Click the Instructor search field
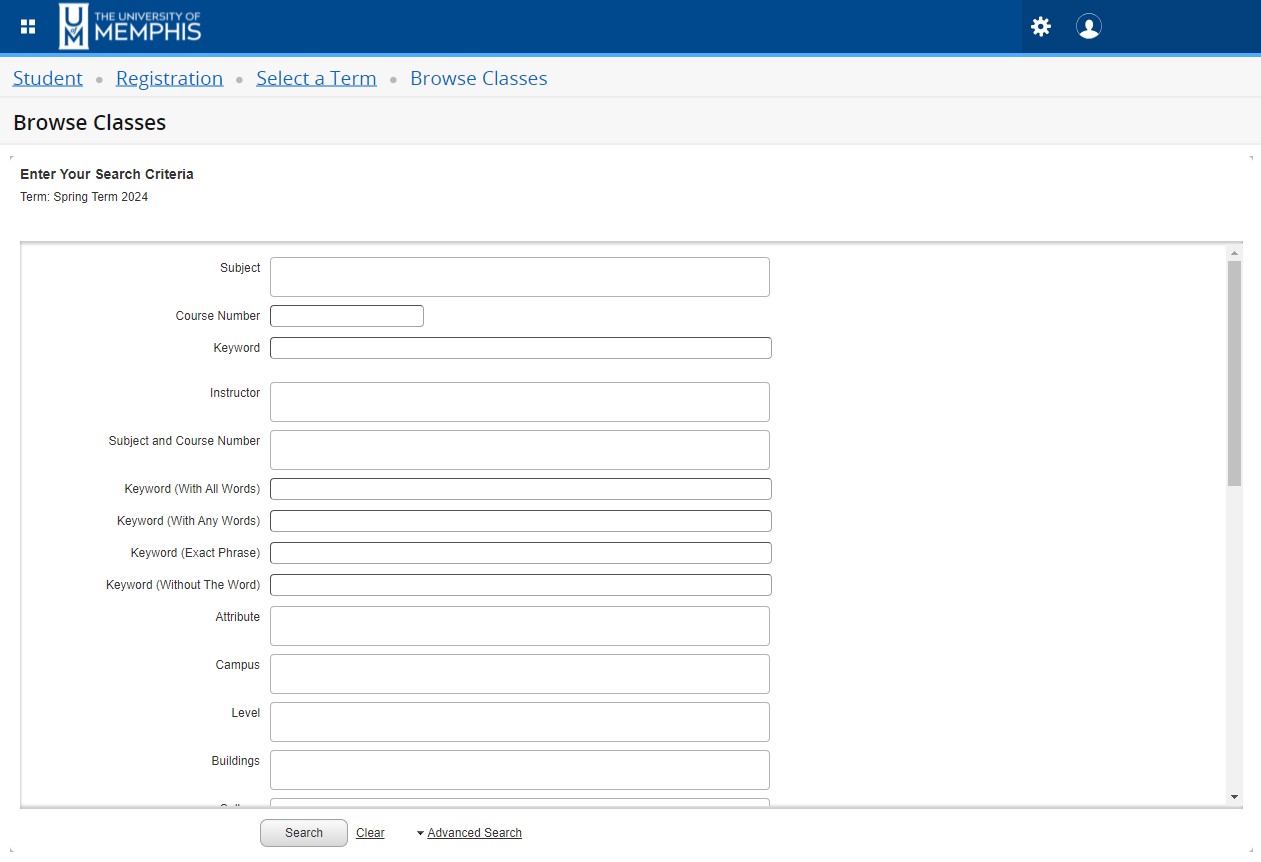Image resolution: width=1261 pixels, height=862 pixels. pyautogui.click(x=519, y=401)
